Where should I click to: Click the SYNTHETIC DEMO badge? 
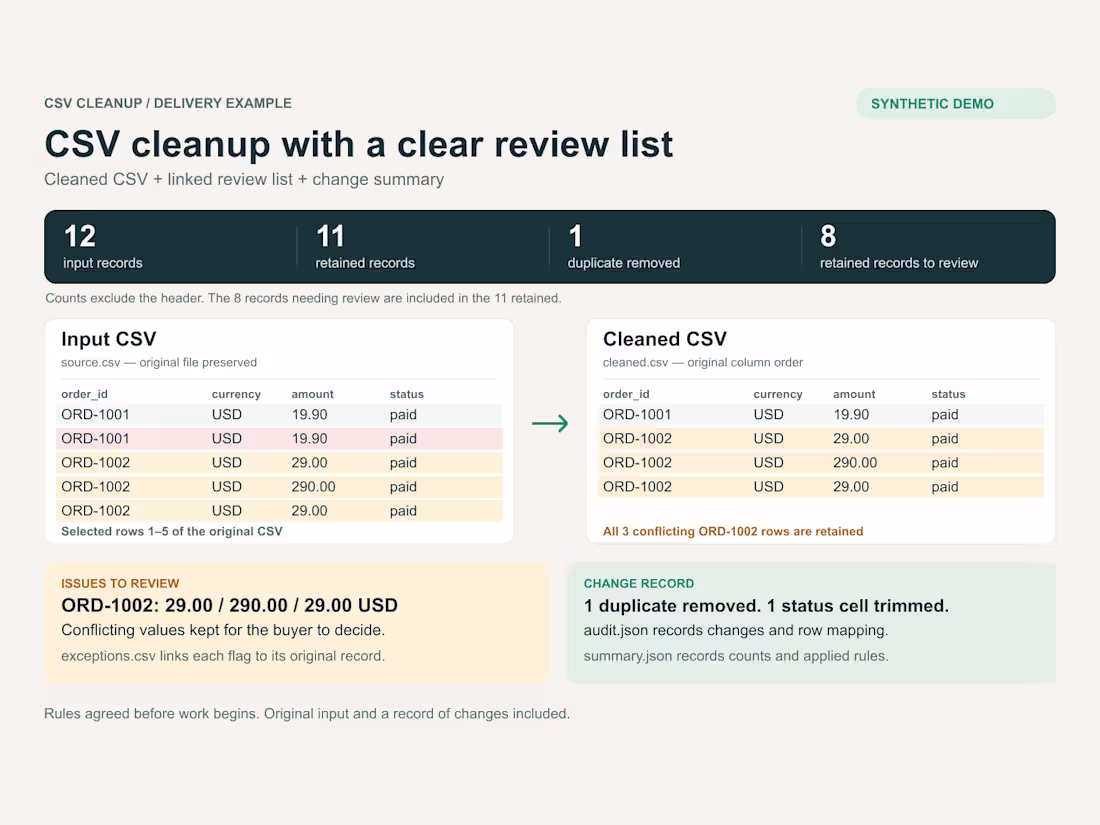(955, 104)
